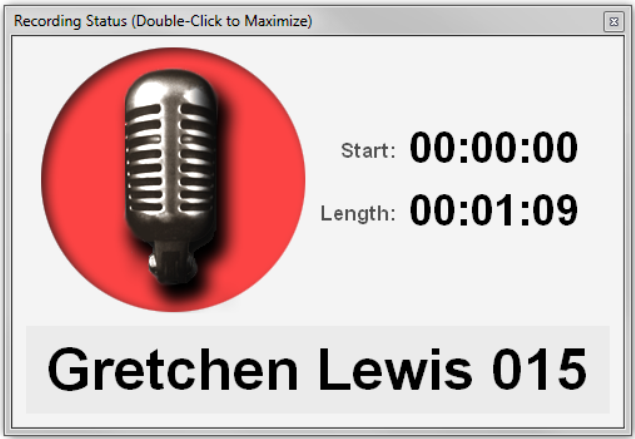
Task: Click the vintage microphone icon
Action: 170,176
